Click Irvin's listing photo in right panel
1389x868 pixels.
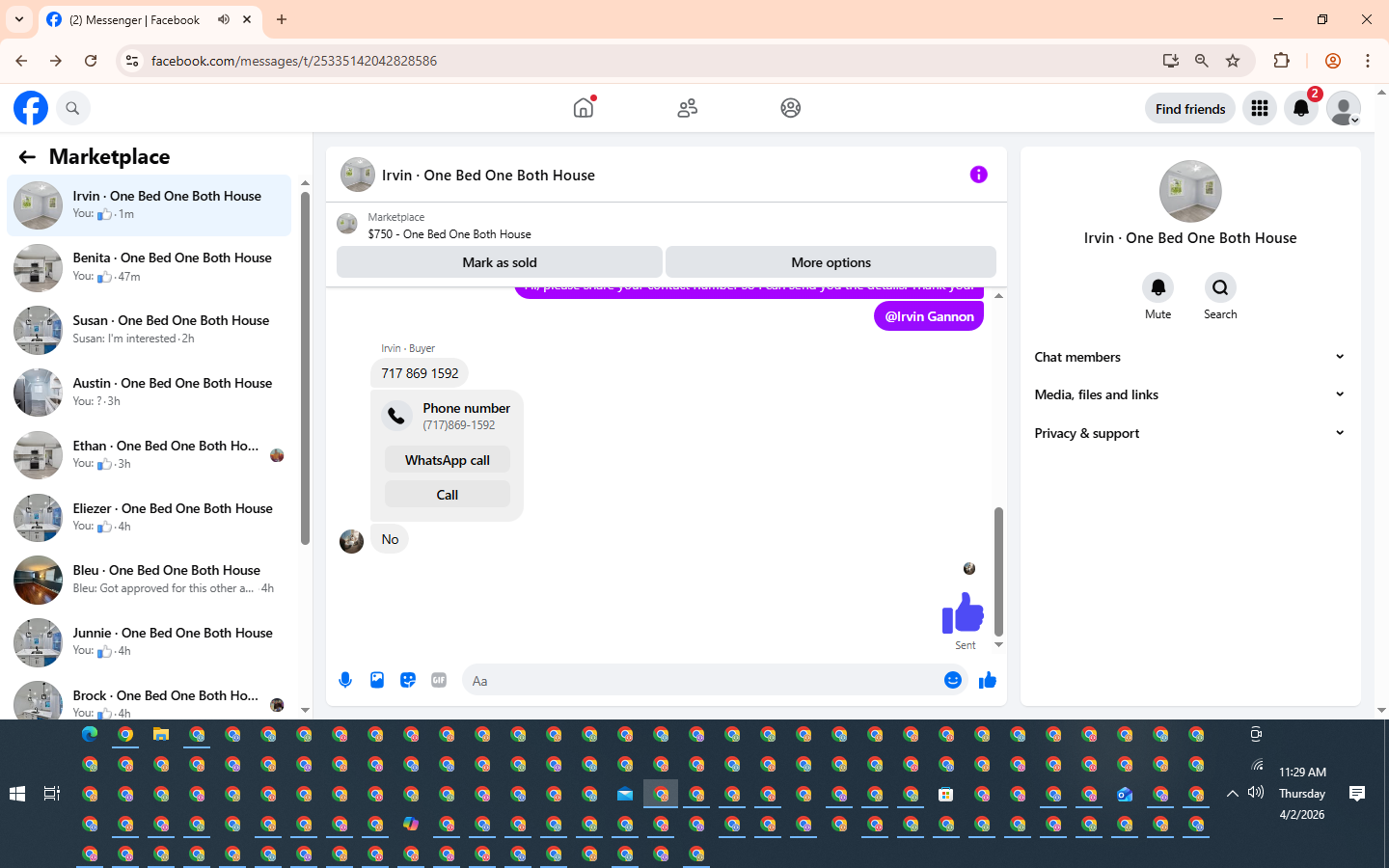coord(1190,191)
